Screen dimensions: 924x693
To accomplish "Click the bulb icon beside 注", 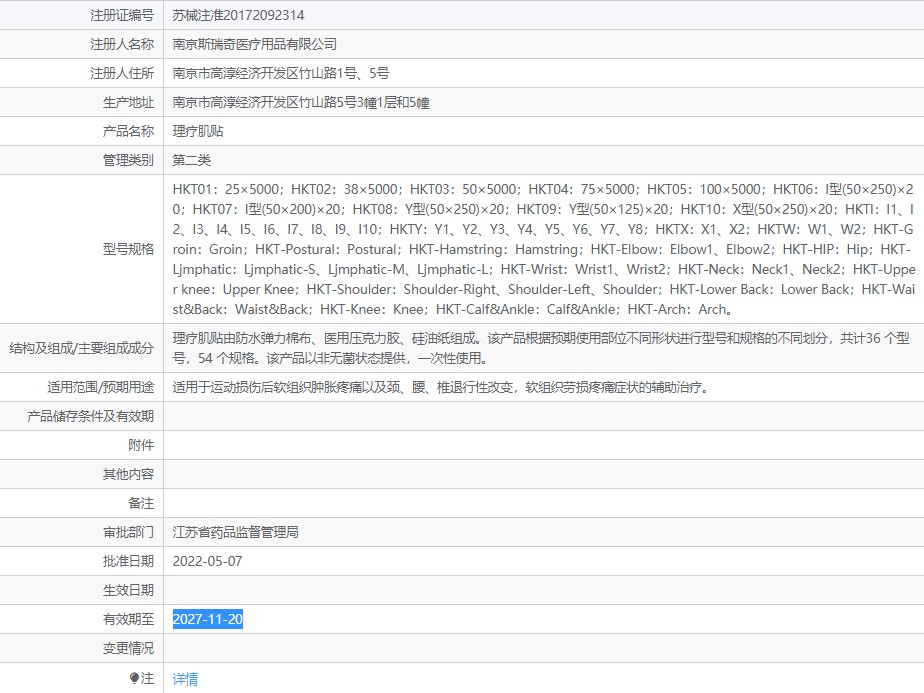I will click(134, 678).
